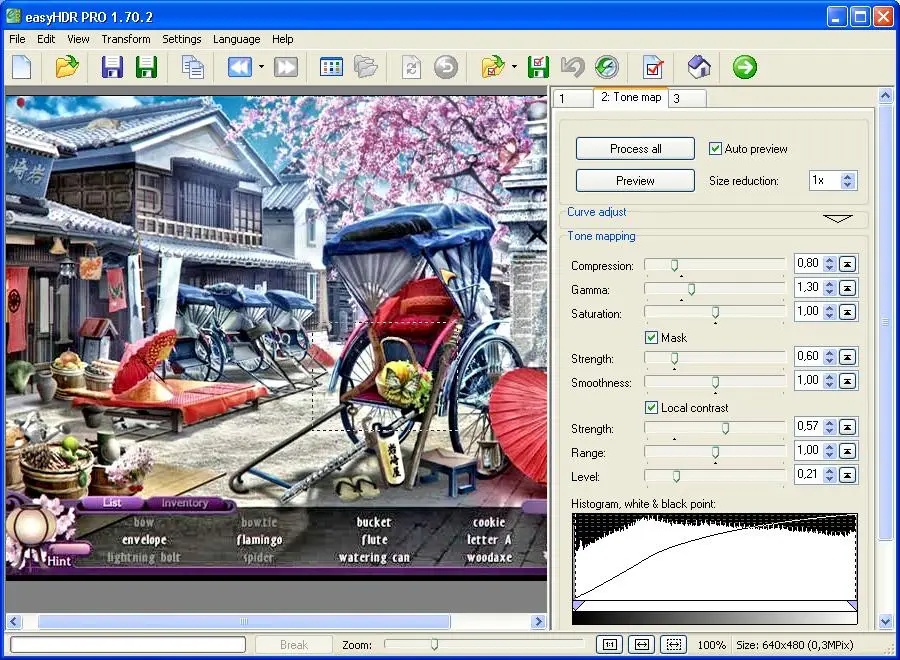The image size is (900, 660).
Task: Open the Transform menu
Action: (x=125, y=39)
